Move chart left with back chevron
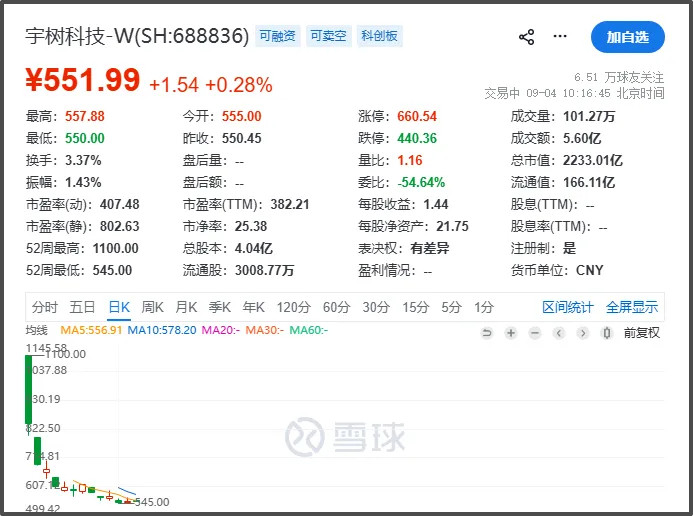Viewport: 693px width, 516px height. pyautogui.click(x=559, y=333)
